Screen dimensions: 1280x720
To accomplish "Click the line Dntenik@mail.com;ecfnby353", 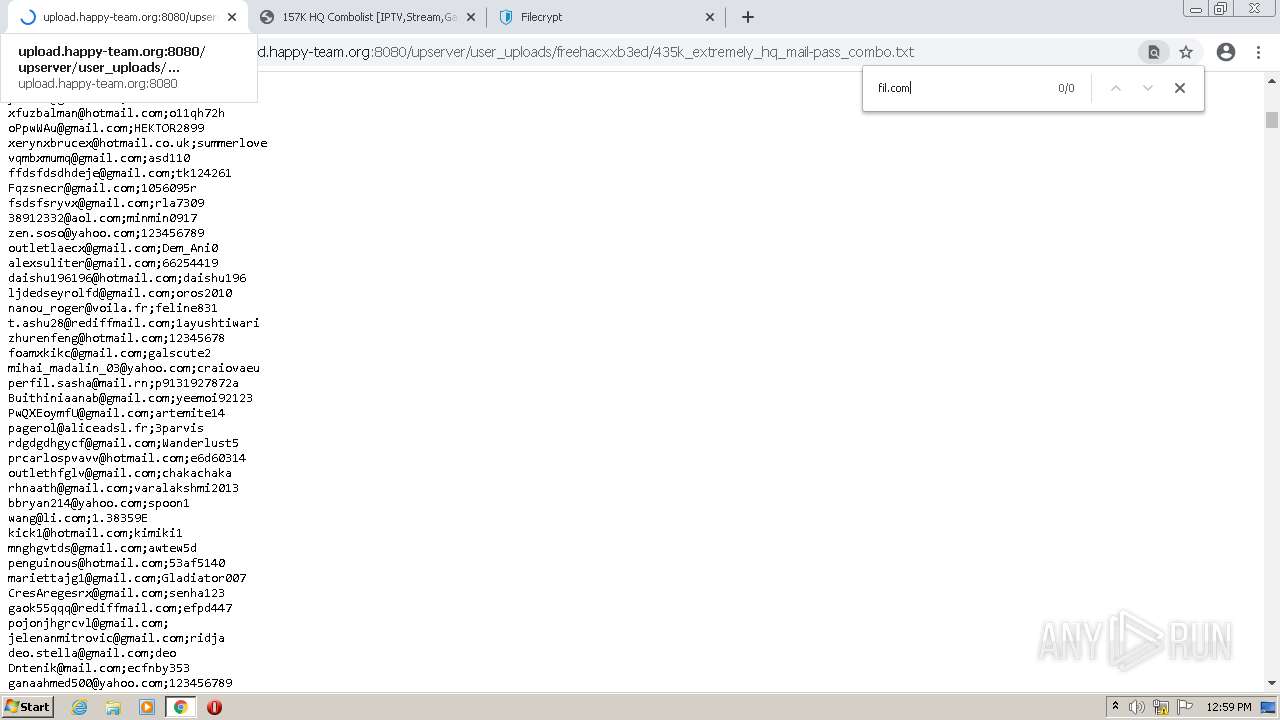I will 99,668.
